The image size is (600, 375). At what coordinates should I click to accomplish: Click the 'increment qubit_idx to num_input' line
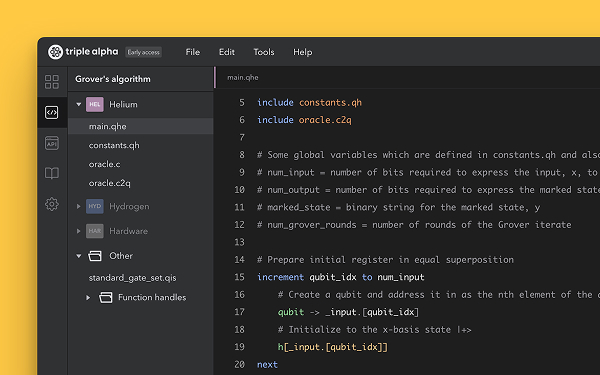click(341, 277)
